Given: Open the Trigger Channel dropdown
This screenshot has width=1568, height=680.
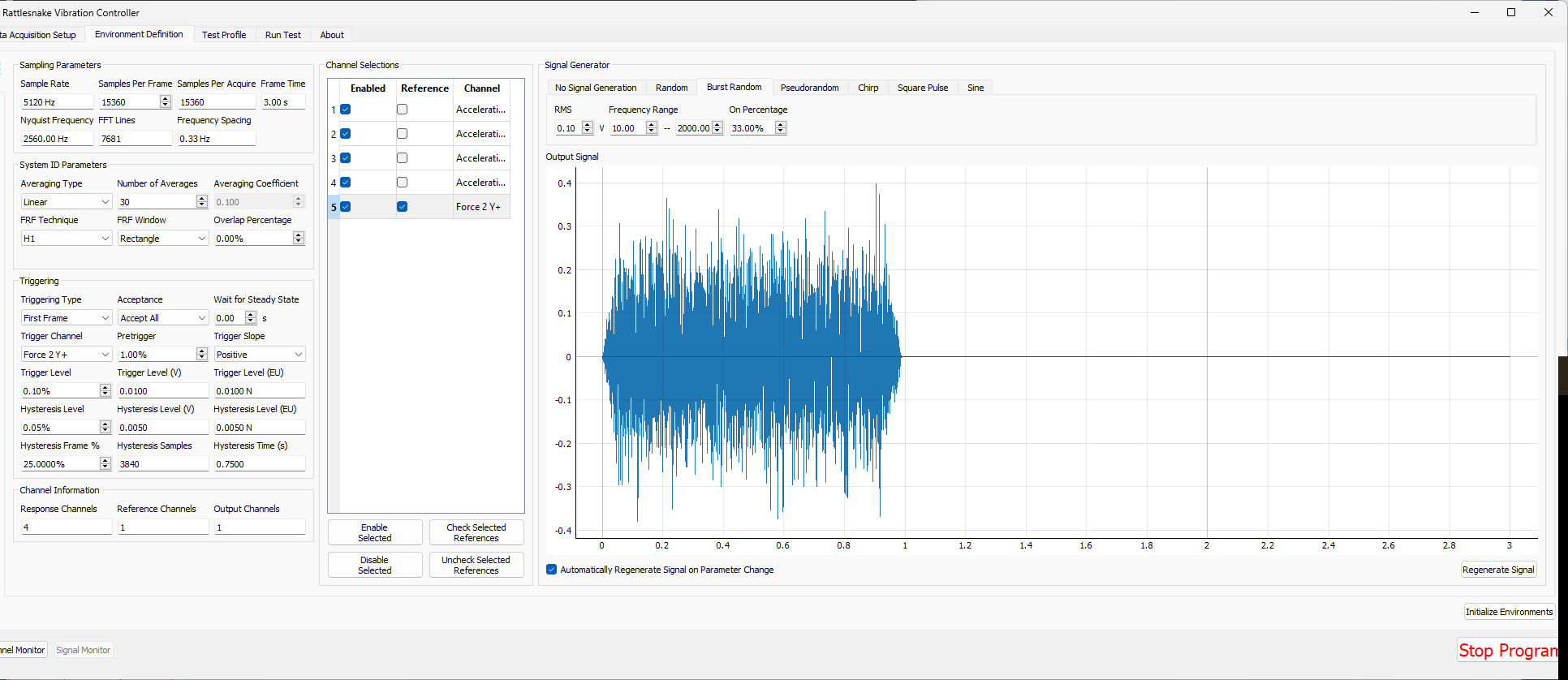Looking at the screenshot, I should (66, 355).
